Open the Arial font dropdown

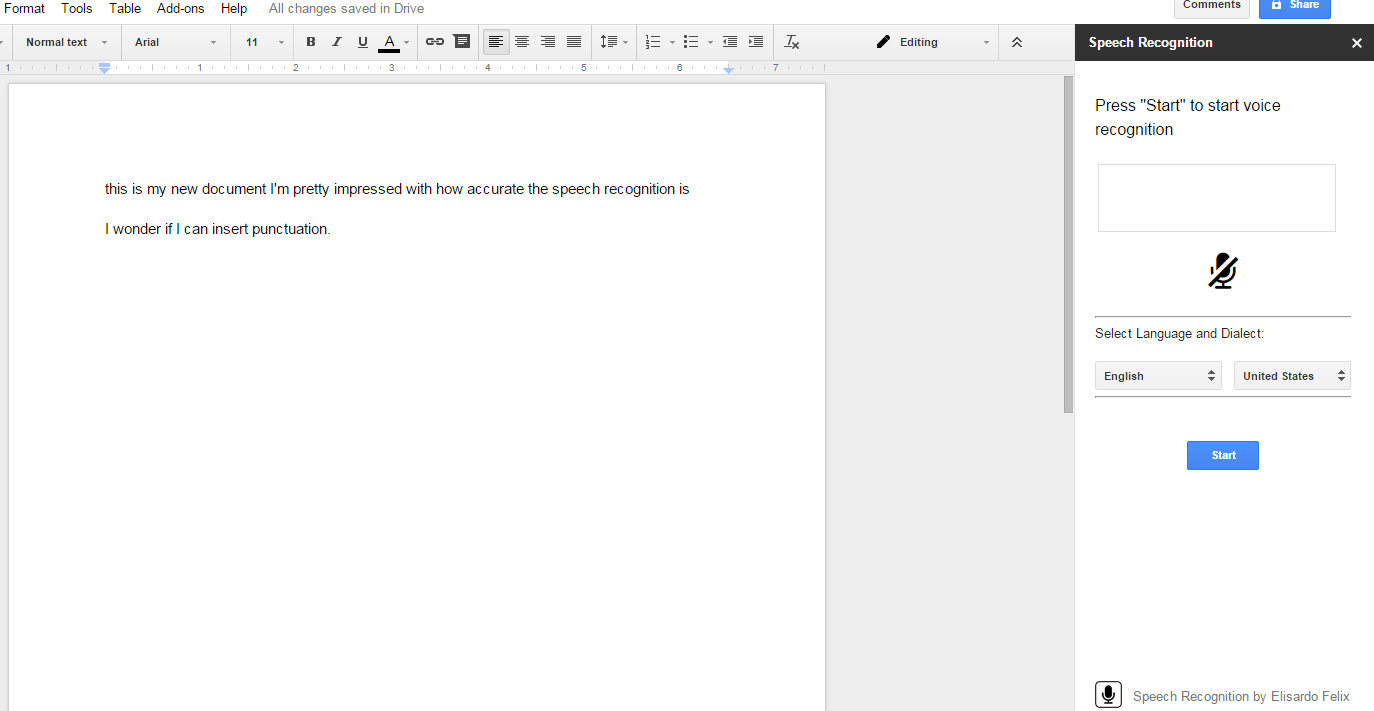[176, 42]
